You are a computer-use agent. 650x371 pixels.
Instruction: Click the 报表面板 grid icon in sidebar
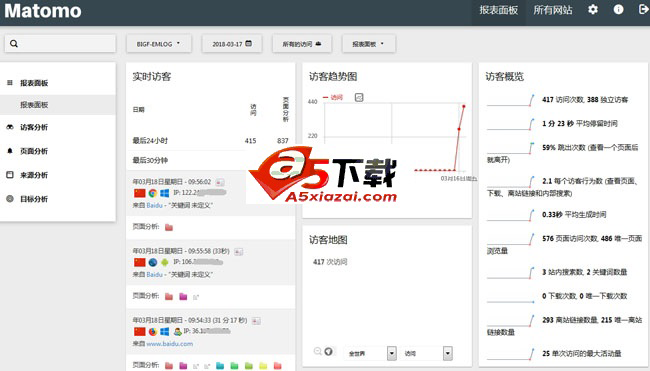click(x=10, y=82)
